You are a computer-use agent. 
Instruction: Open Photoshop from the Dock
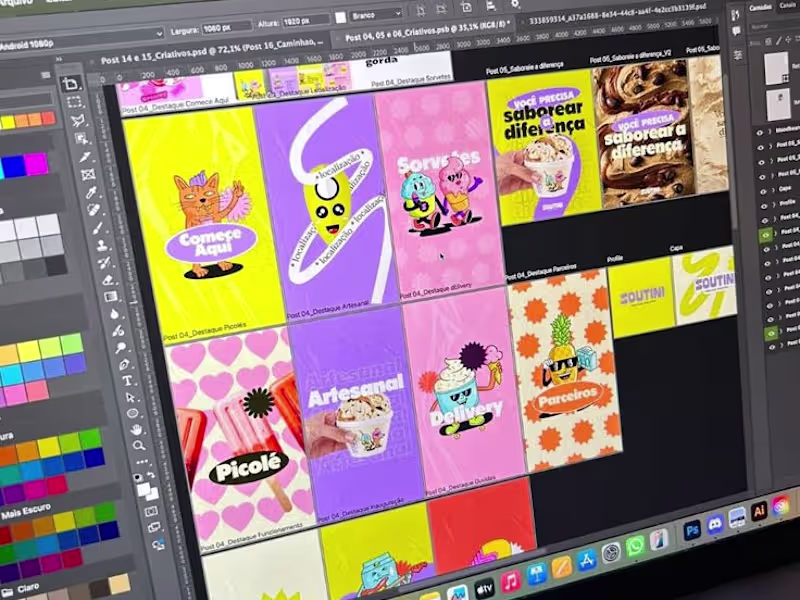click(692, 531)
